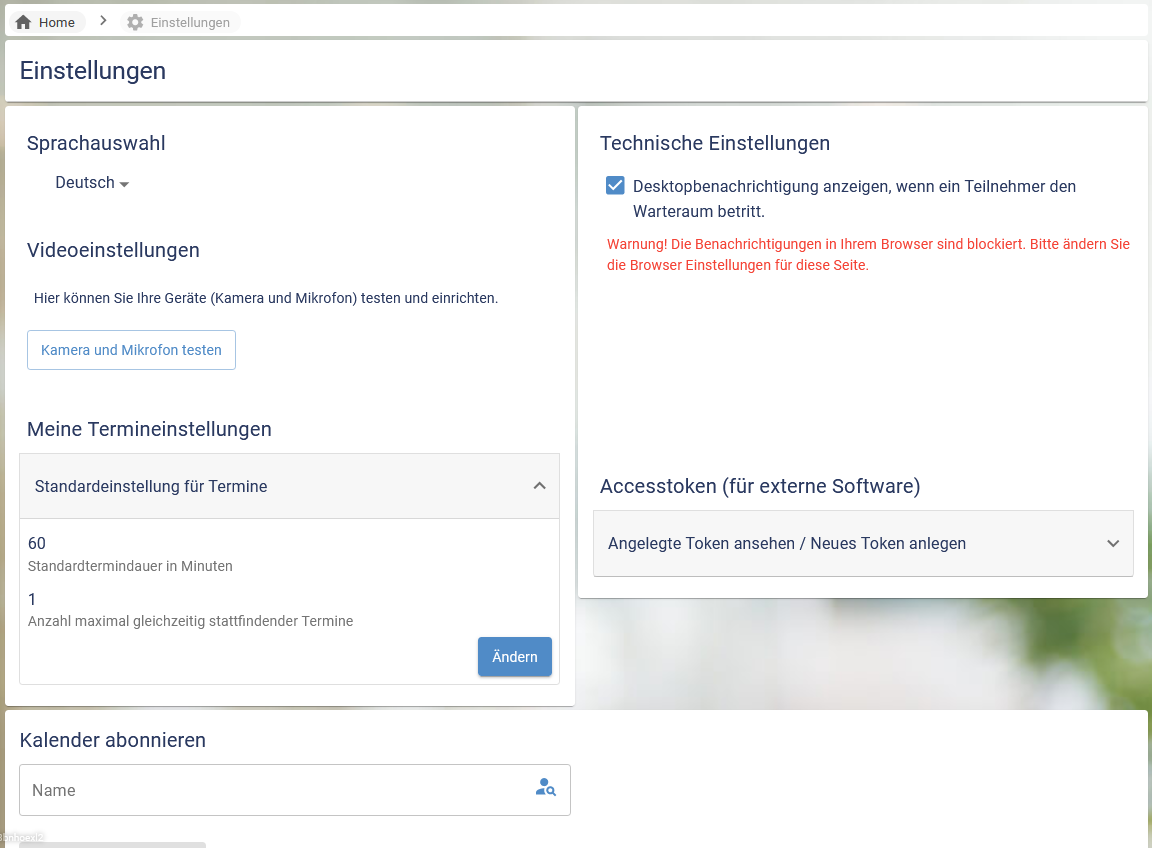
Task: Uncheck the Desktopbenachrichtigung anzeigen checkbox
Action: pyautogui.click(x=615, y=186)
